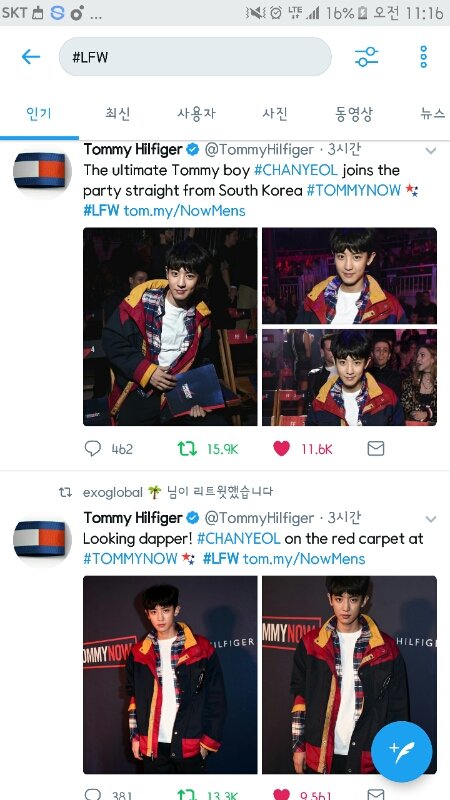
Task: Share first tweet via the envelope icon
Action: tap(376, 448)
